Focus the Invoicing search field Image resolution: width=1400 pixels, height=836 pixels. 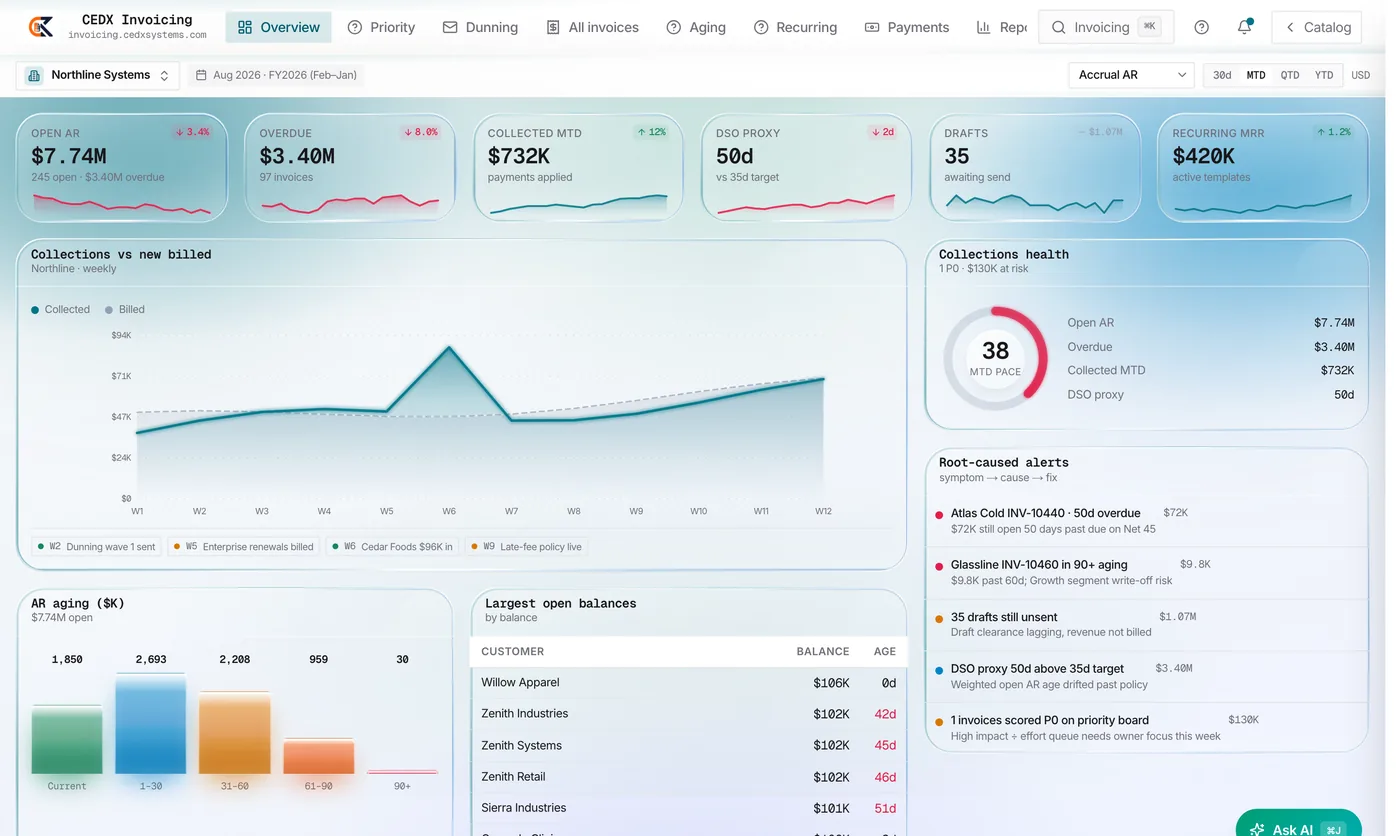click(1106, 27)
